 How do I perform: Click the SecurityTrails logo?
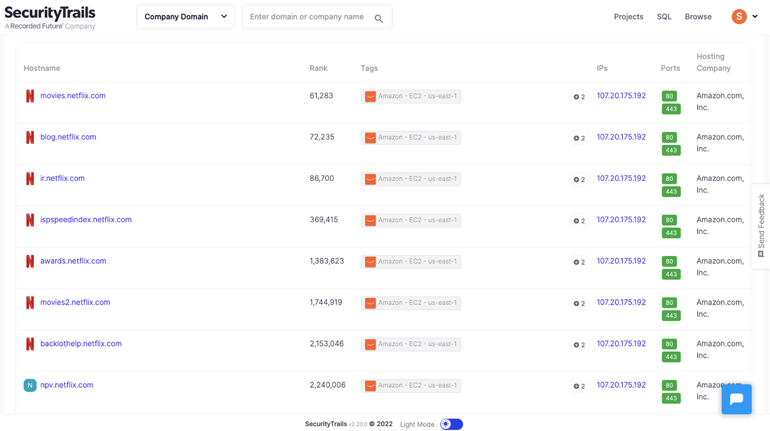pyautogui.click(x=50, y=18)
